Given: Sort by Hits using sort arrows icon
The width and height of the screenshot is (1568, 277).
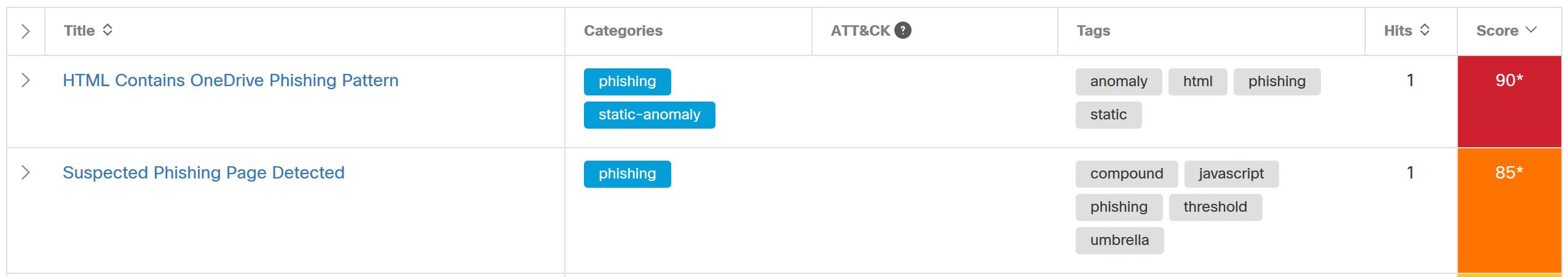Looking at the screenshot, I should [x=1425, y=30].
